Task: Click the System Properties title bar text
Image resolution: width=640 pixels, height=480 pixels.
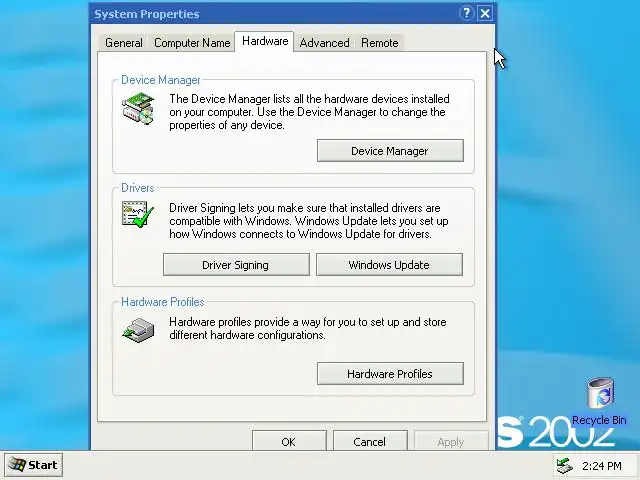Action: [x=147, y=14]
